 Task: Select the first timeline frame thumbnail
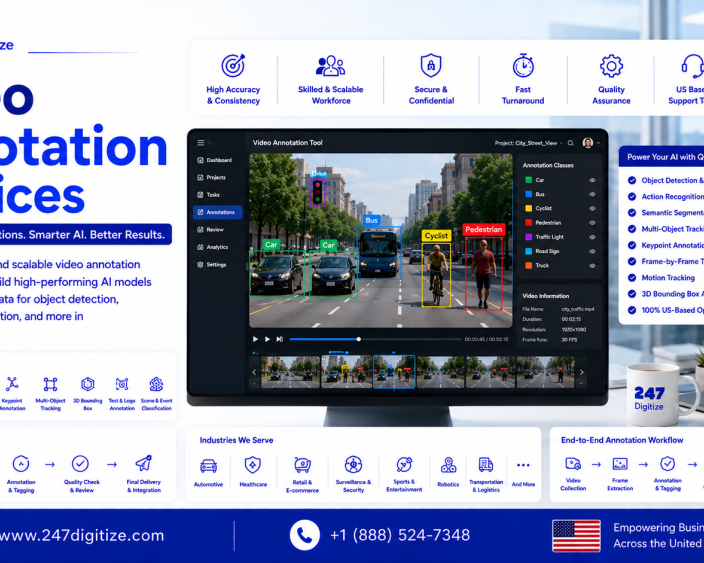tap(290, 372)
